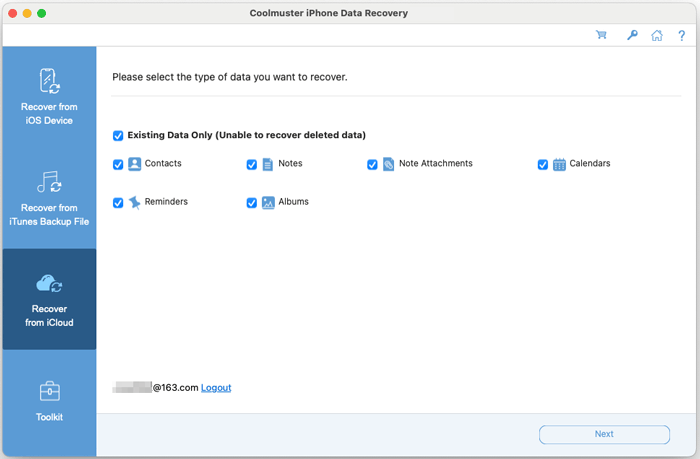Screen dimensions: 700x459
Task: Click the Albums picture icon
Action: pyautogui.click(x=268, y=203)
